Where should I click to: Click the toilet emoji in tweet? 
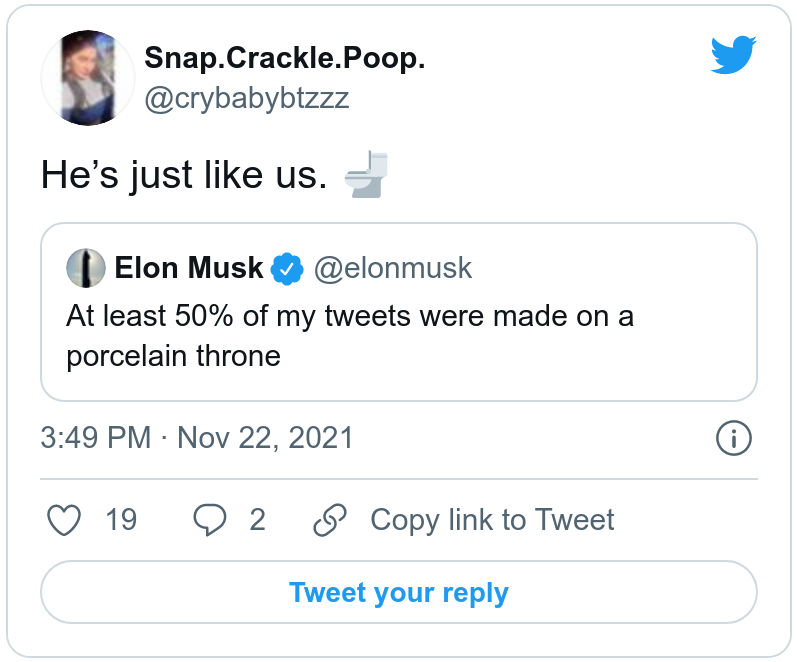coord(366,175)
